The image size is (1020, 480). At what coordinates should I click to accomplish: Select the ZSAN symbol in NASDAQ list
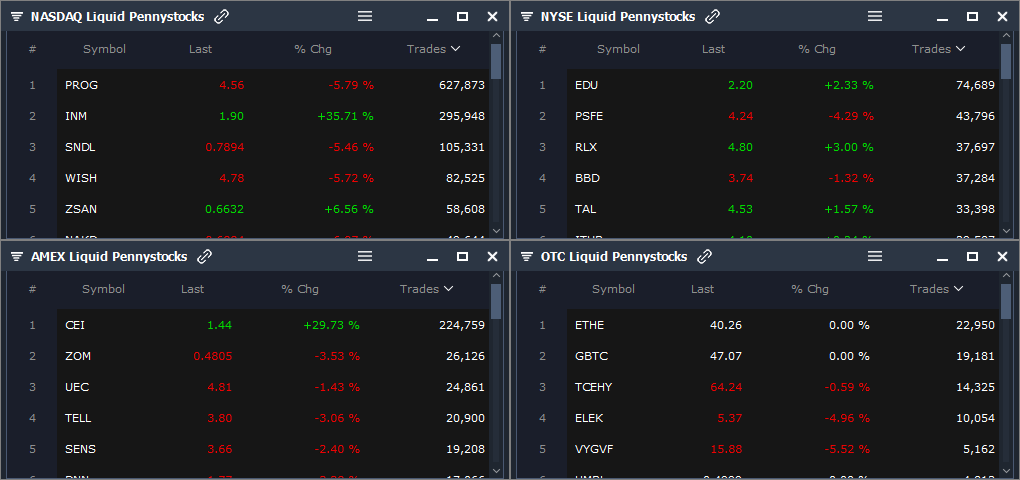click(81, 209)
